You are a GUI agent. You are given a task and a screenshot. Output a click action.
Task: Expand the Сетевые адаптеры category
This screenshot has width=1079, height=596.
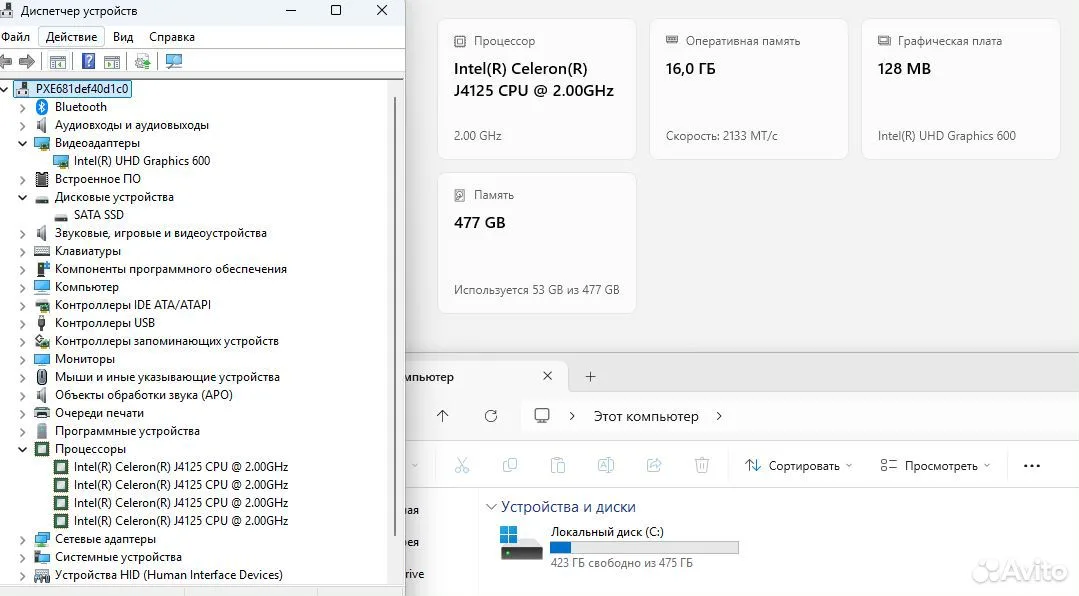click(22, 539)
